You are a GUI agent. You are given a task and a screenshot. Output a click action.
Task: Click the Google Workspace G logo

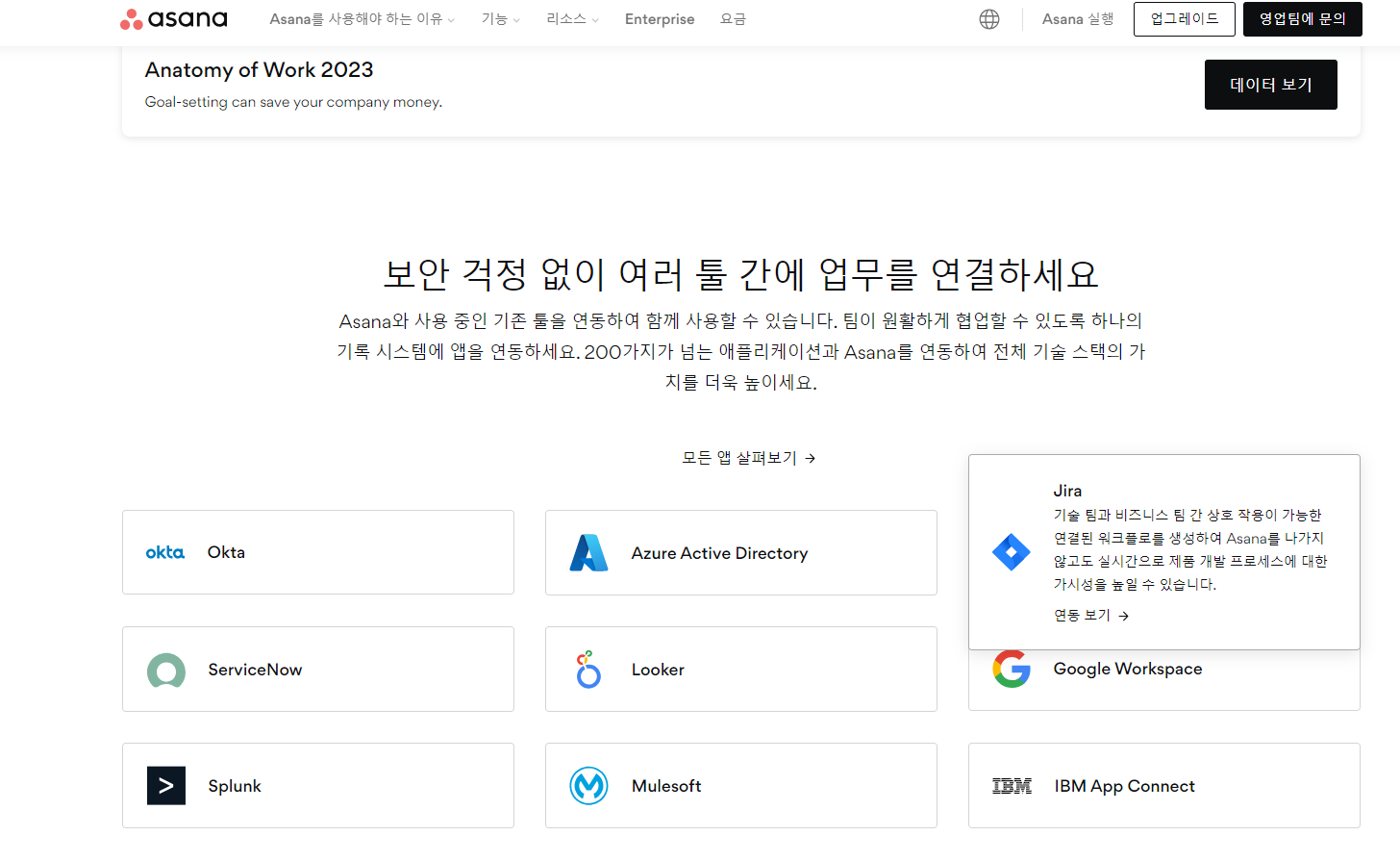tap(1012, 670)
